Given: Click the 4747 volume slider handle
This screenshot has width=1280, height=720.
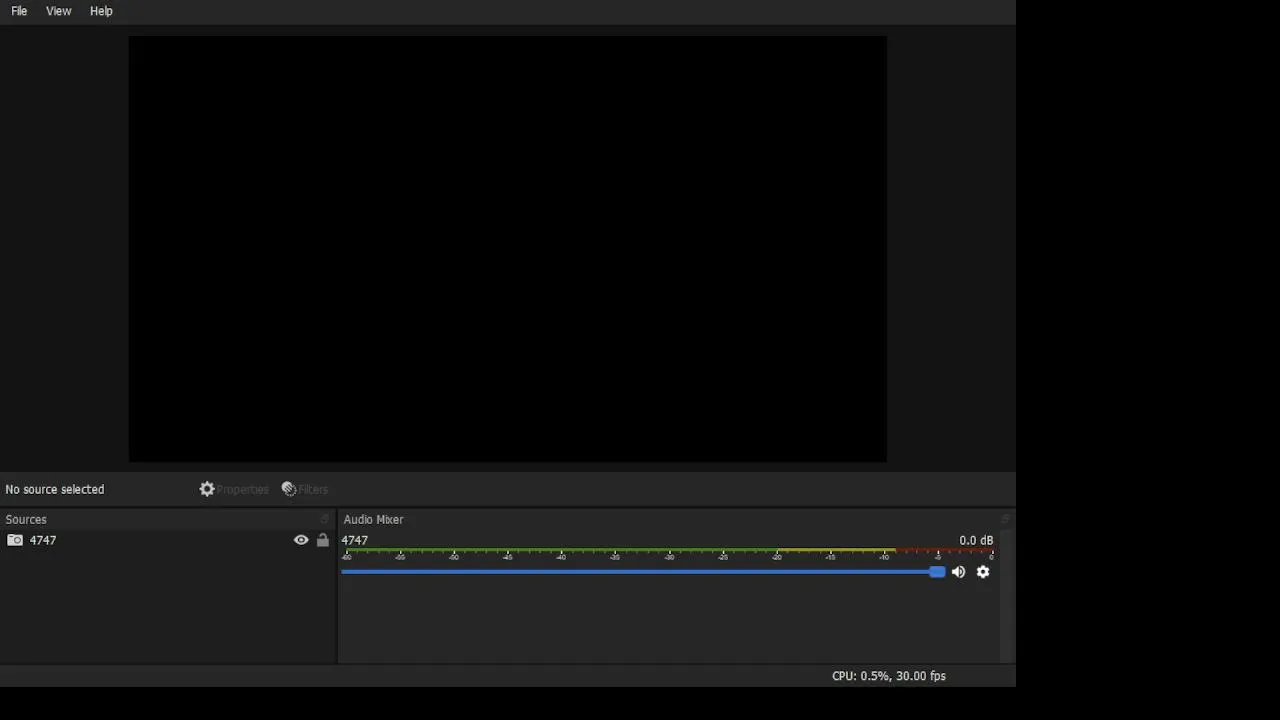Looking at the screenshot, I should pyautogui.click(x=937, y=572).
